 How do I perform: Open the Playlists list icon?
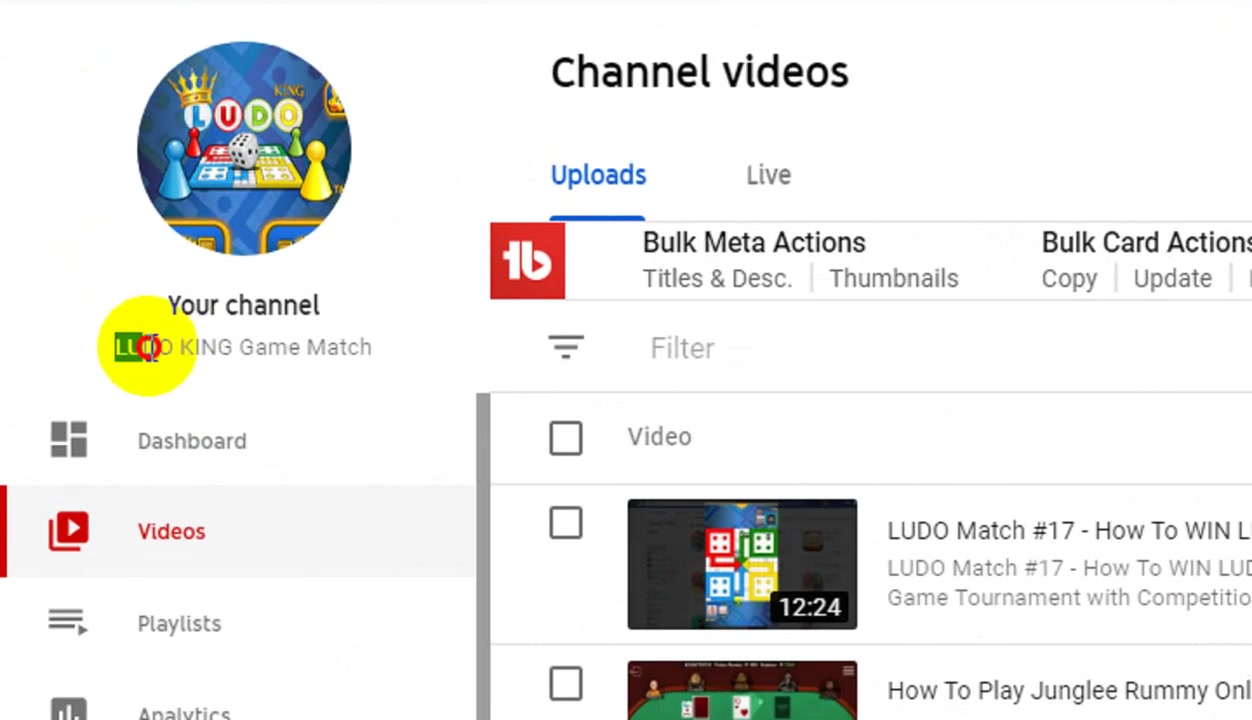(x=68, y=623)
